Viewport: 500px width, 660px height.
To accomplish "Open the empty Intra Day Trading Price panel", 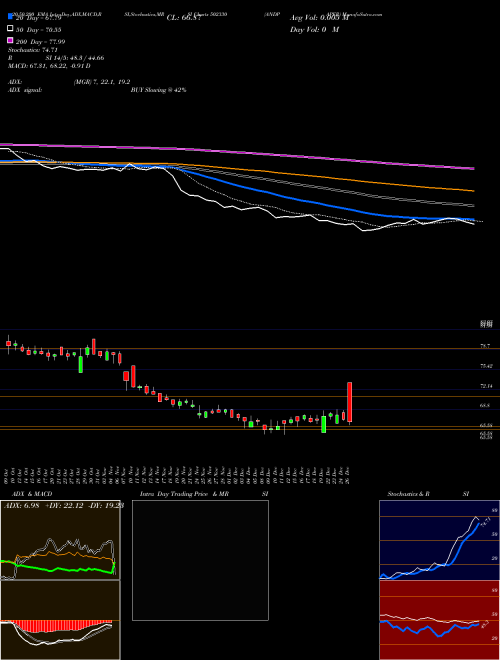I will pos(200,560).
